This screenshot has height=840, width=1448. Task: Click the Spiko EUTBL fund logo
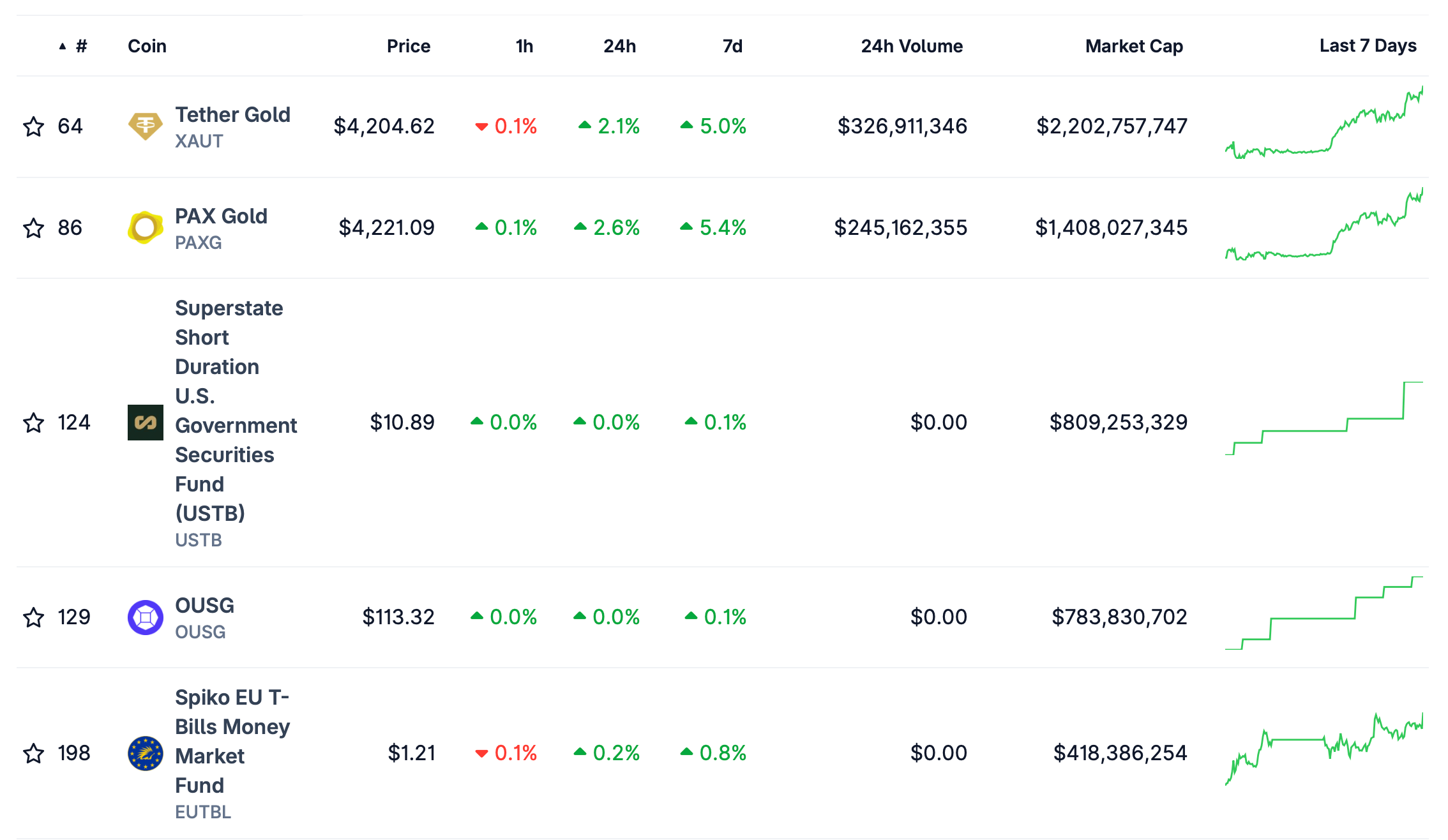[x=146, y=753]
